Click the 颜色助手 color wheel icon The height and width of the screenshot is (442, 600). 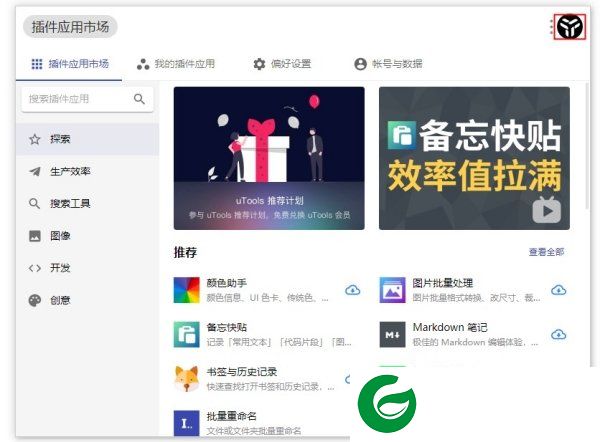[187, 290]
